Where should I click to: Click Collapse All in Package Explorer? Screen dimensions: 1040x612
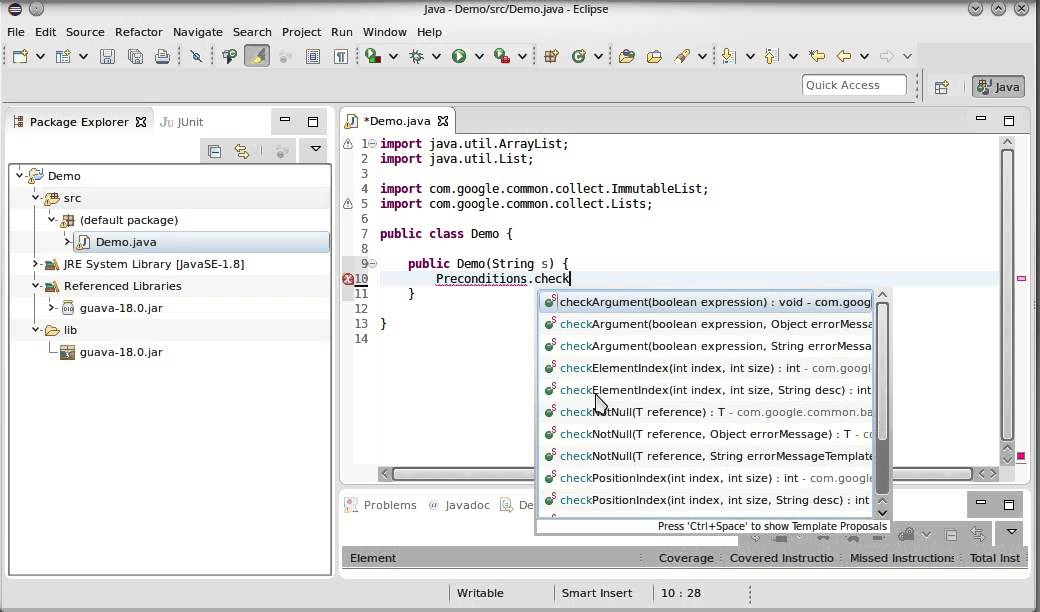214,152
